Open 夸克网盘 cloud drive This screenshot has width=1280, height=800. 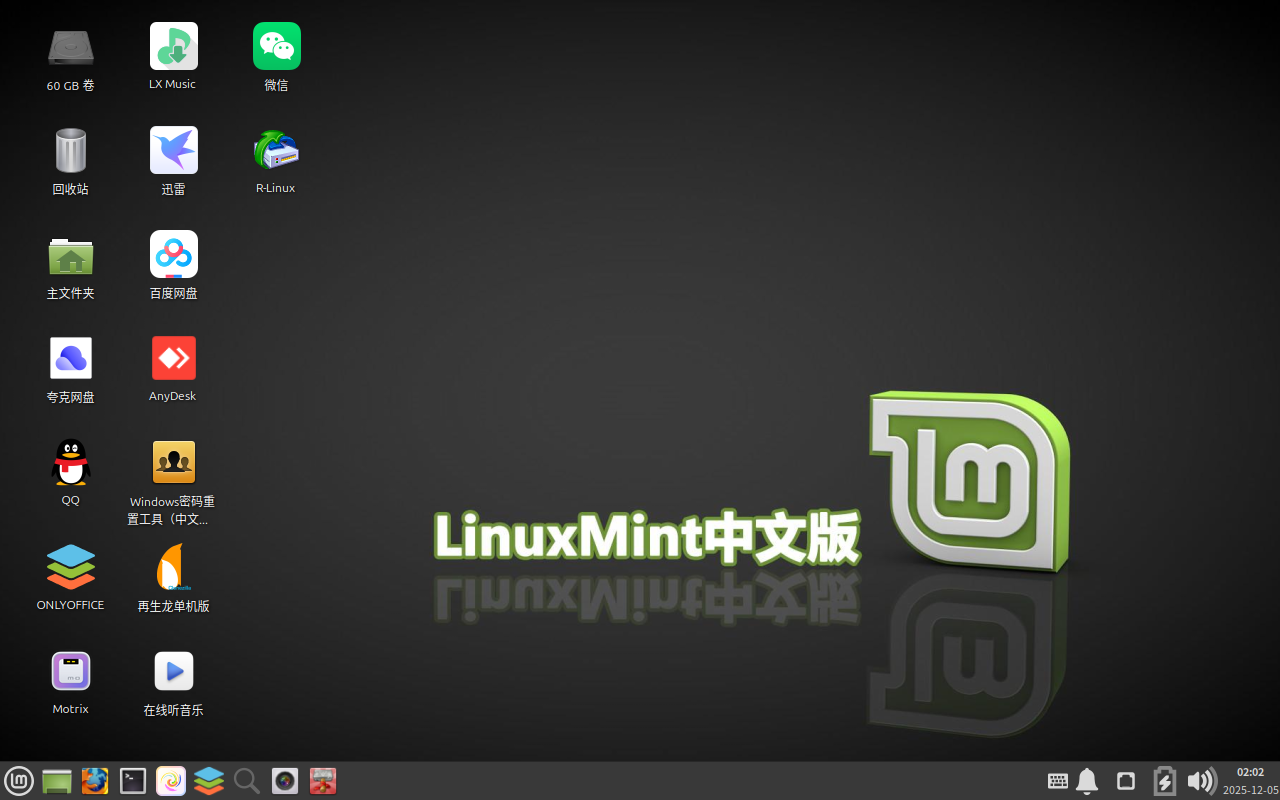70,357
